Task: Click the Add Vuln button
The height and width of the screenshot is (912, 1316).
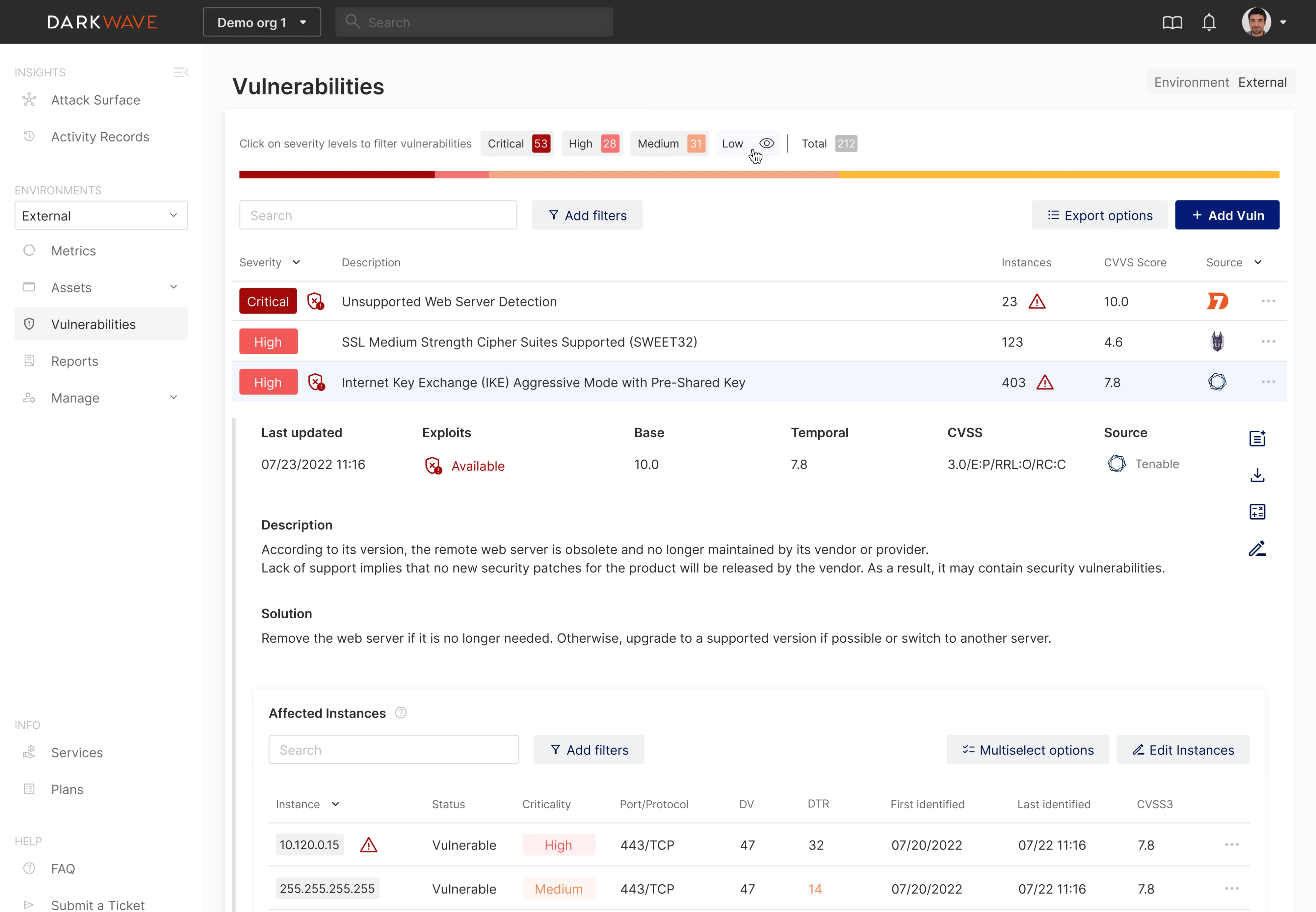Action: point(1227,215)
